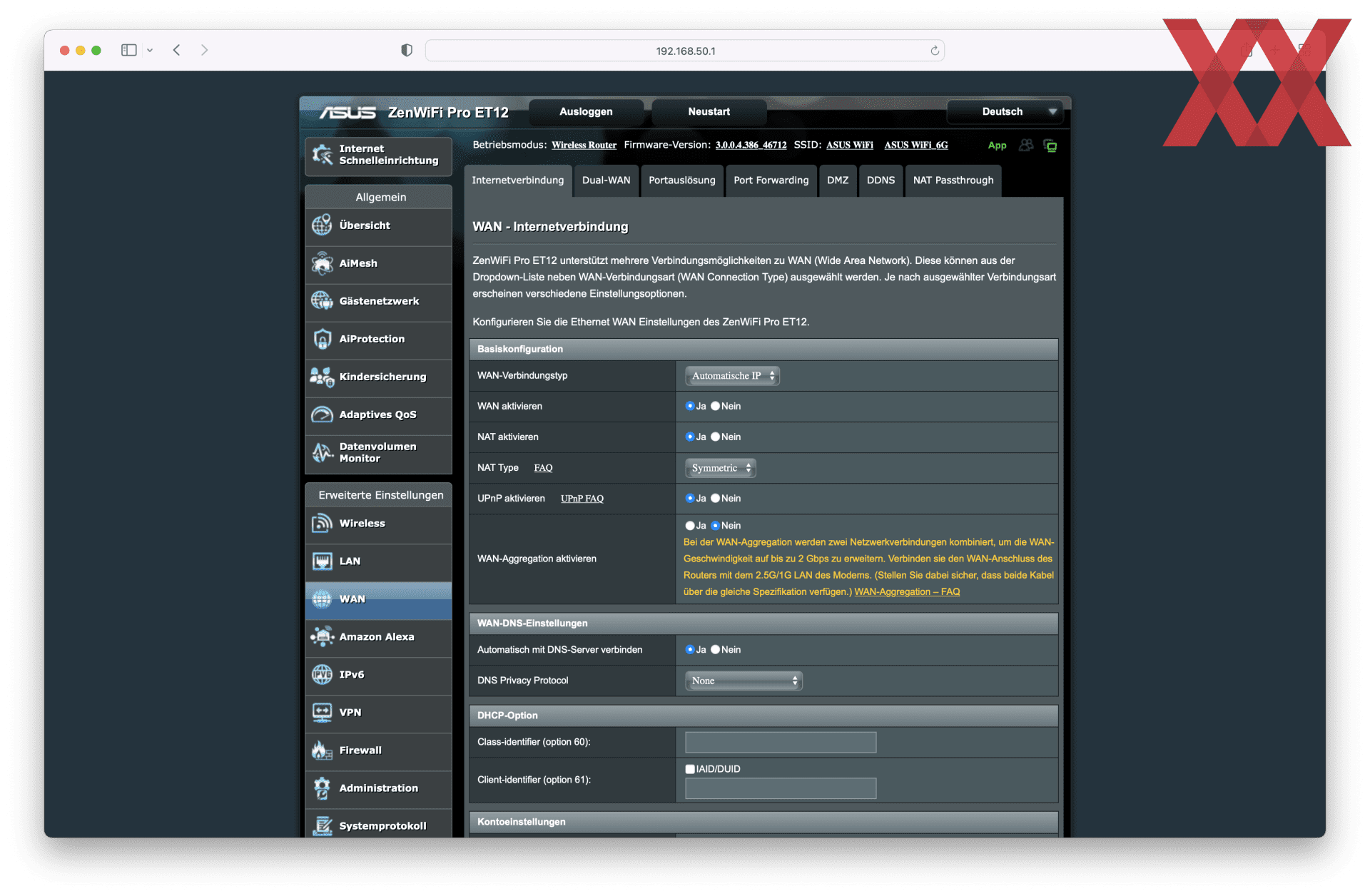Image resolution: width=1370 pixels, height=896 pixels.
Task: Open the UPnP FAQ link
Action: [x=582, y=499]
